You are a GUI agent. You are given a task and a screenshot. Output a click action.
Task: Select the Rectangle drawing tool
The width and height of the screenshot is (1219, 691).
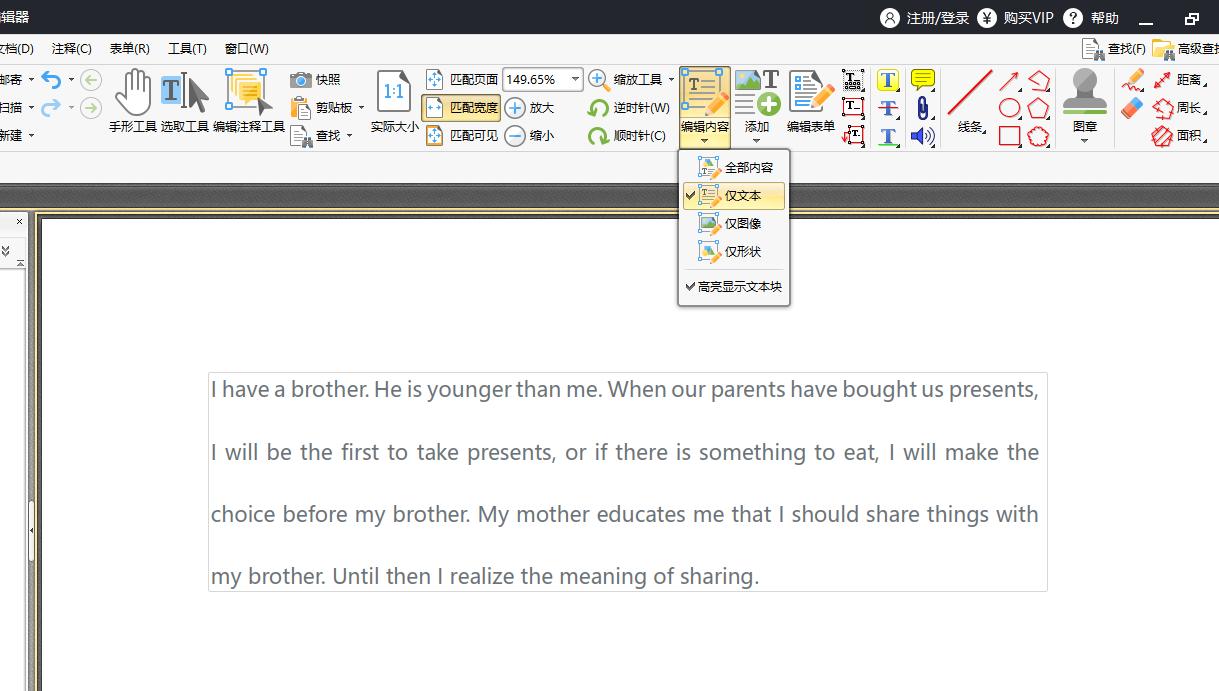pos(1010,136)
